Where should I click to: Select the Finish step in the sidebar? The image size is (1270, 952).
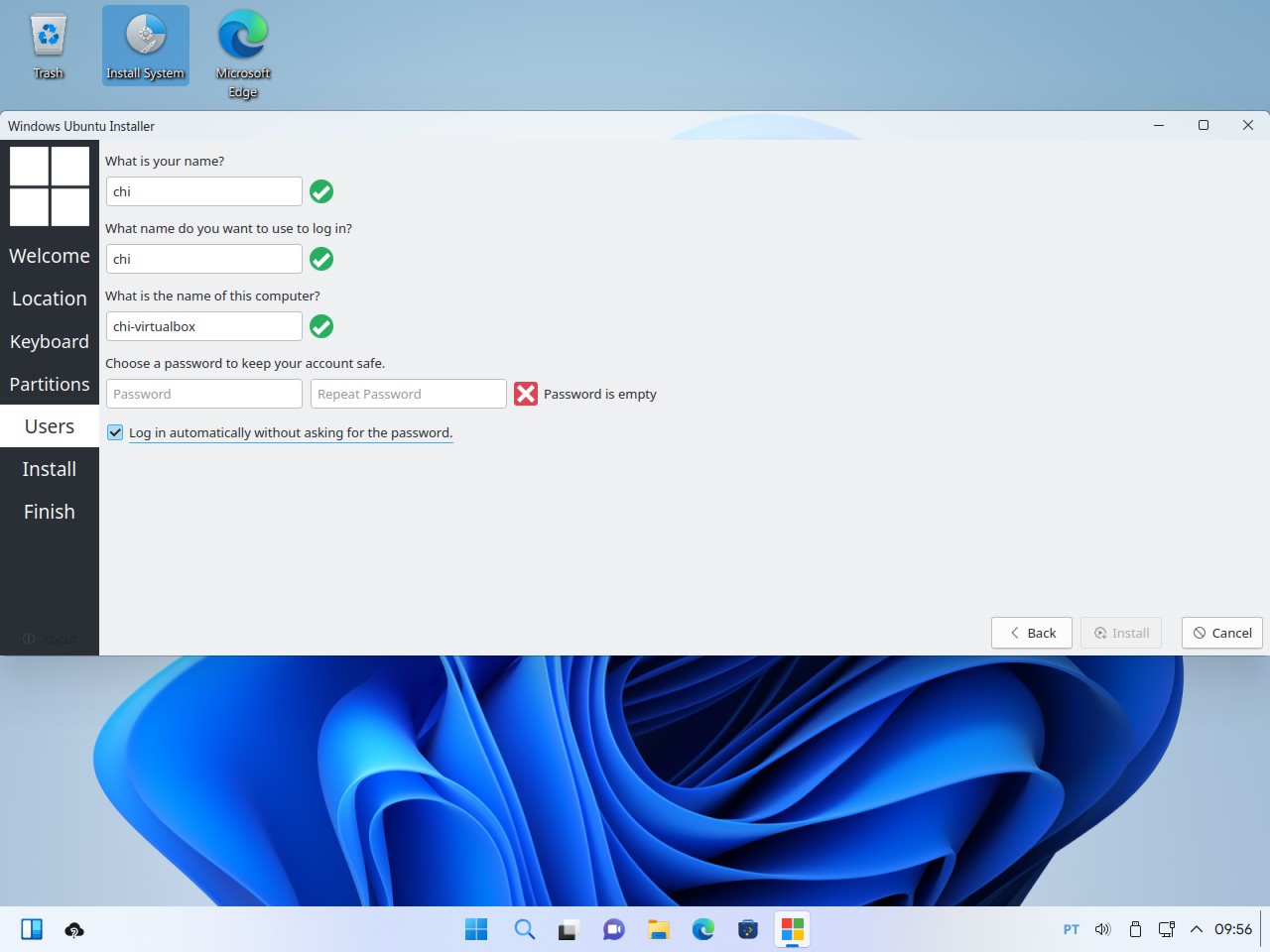click(50, 512)
